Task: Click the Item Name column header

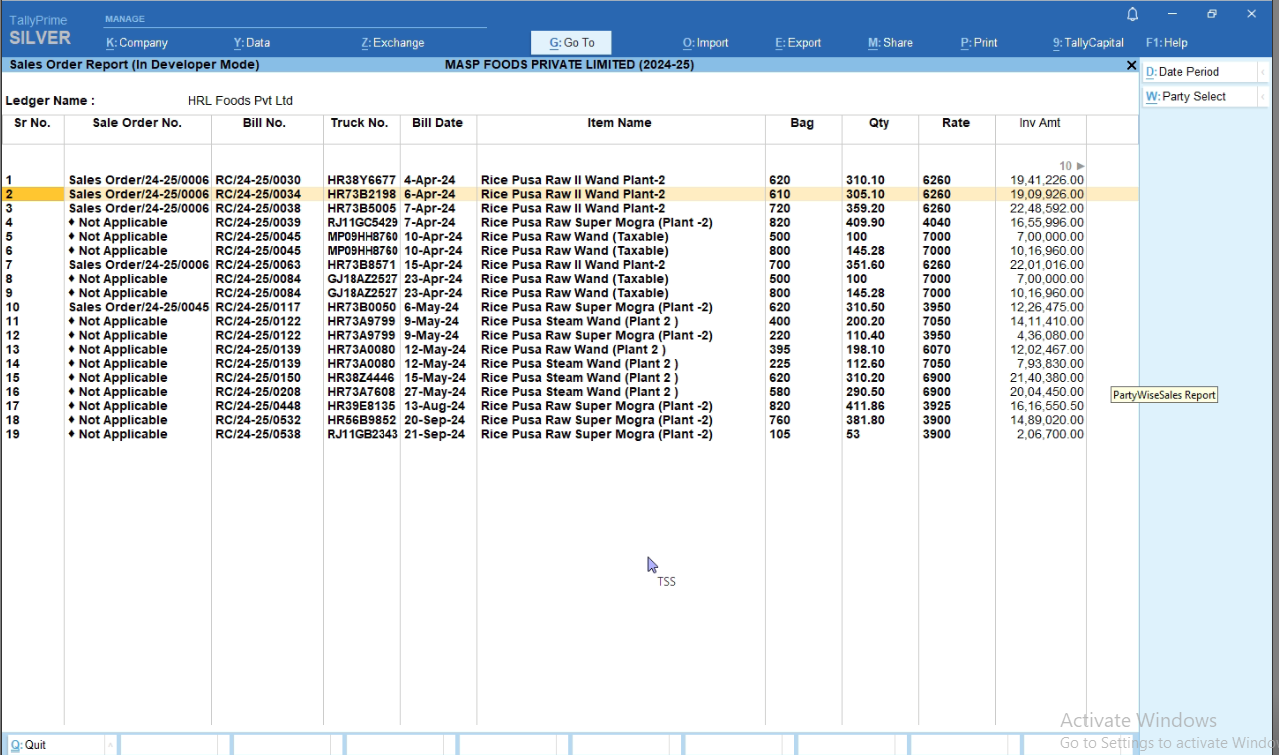Action: coord(619,123)
